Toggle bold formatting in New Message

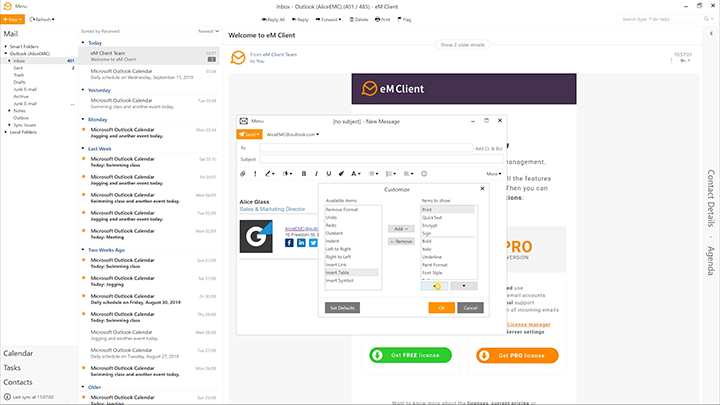tap(304, 174)
